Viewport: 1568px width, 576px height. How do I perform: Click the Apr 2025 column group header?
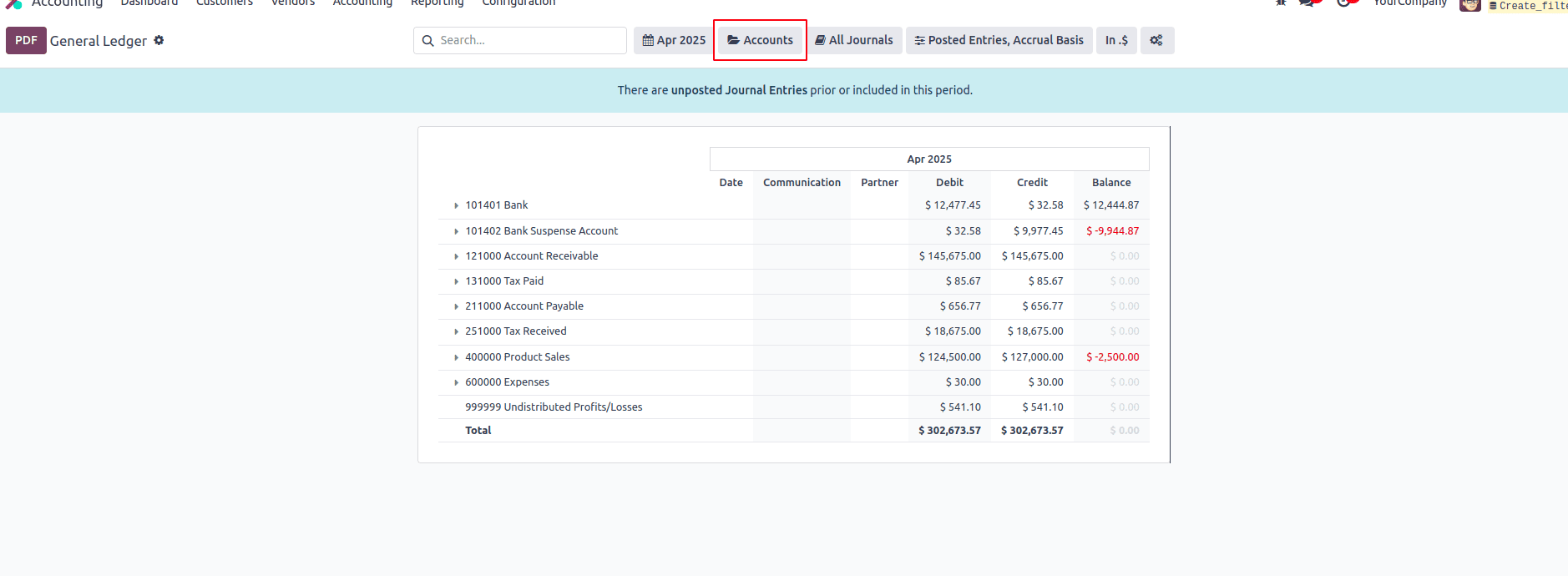[x=929, y=159]
